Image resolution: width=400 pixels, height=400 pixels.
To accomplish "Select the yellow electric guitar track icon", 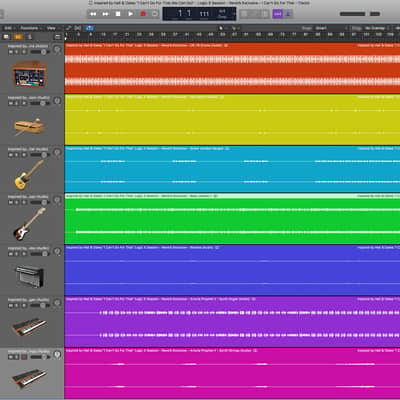I will point(29,174).
